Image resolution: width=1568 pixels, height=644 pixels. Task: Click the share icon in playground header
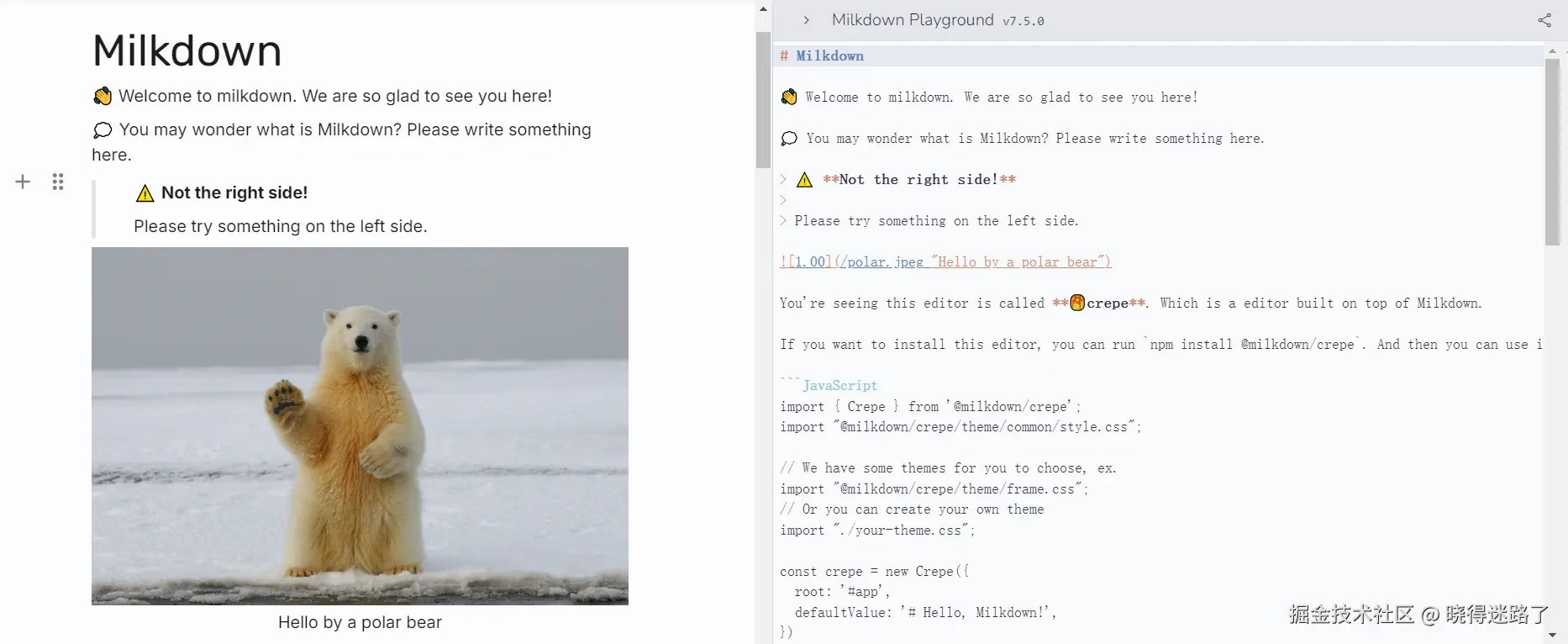coord(1544,20)
